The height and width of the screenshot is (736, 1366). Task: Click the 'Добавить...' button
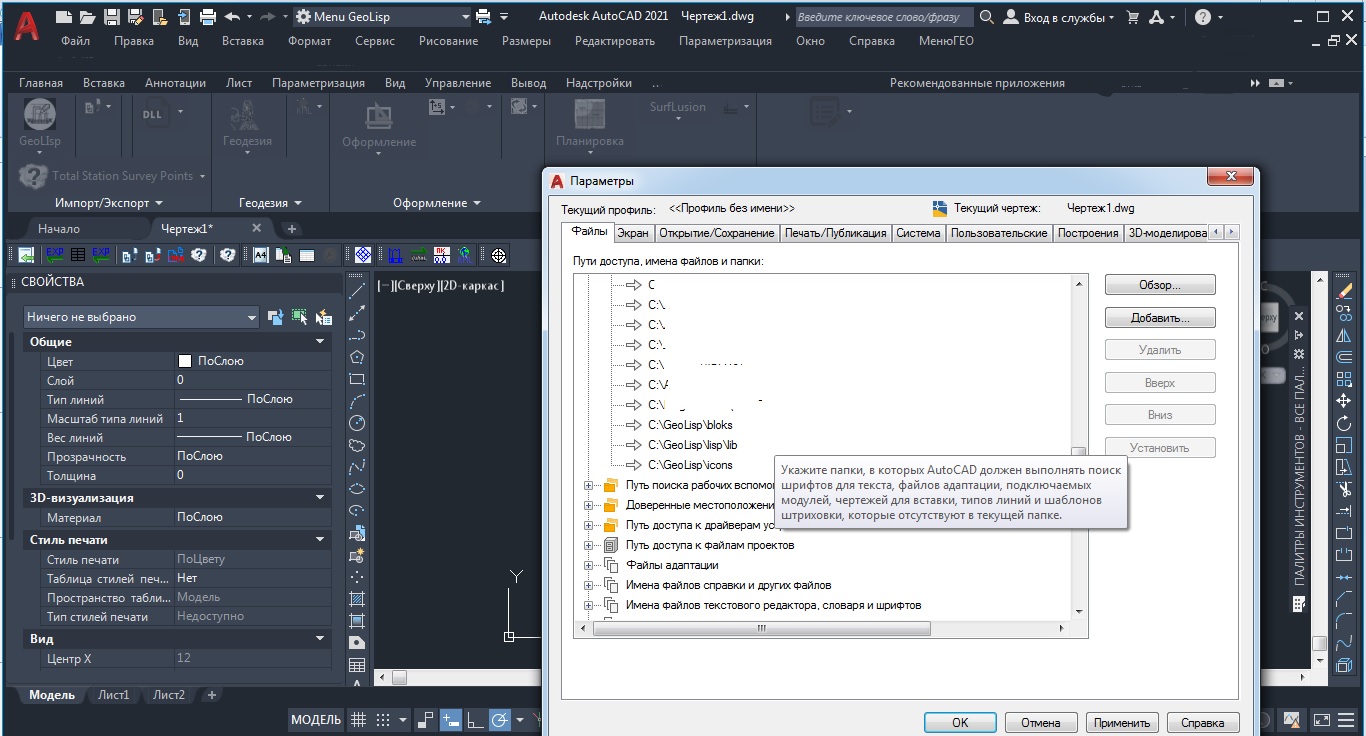(1159, 318)
